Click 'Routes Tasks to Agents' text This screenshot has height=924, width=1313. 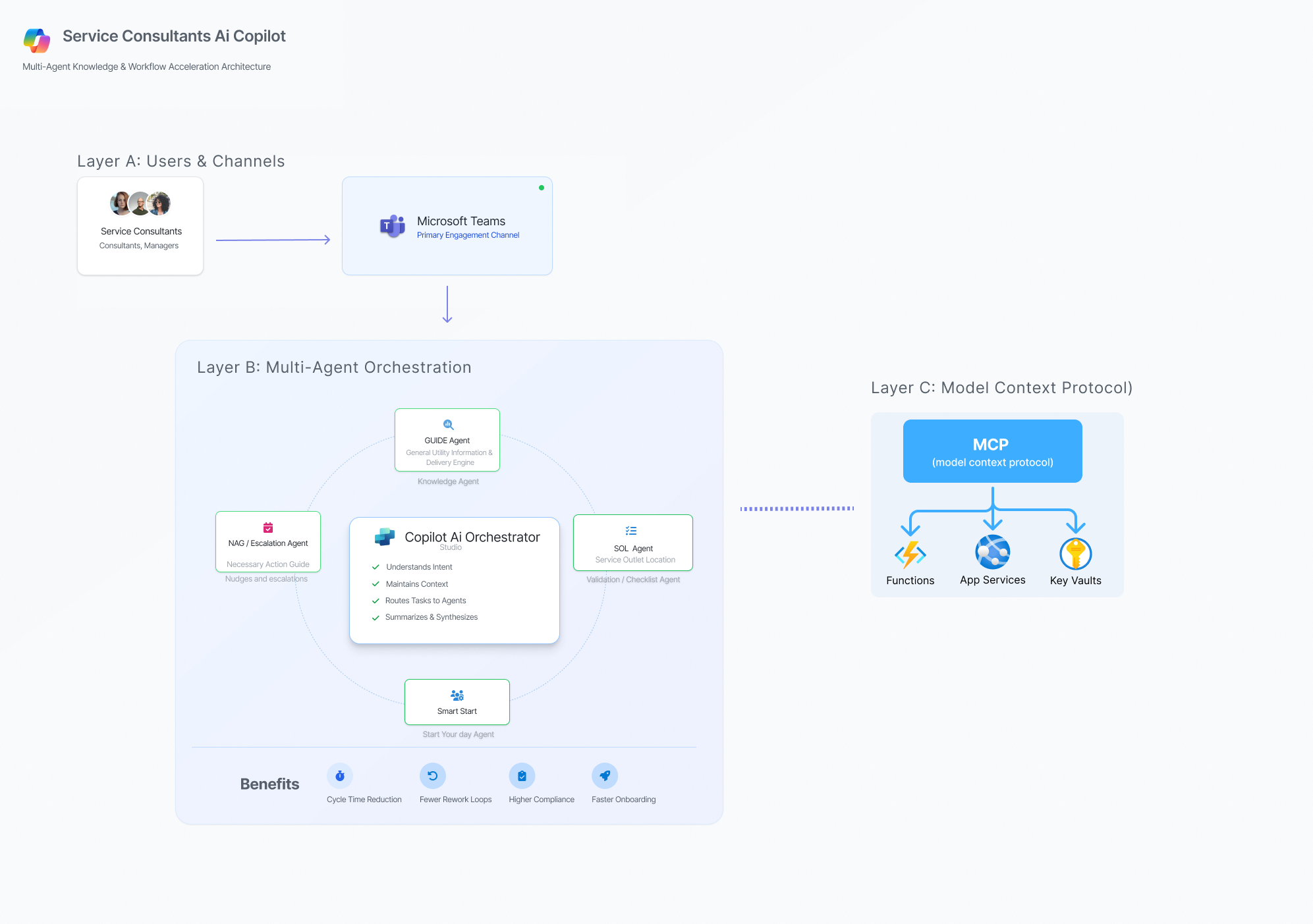tap(426, 601)
